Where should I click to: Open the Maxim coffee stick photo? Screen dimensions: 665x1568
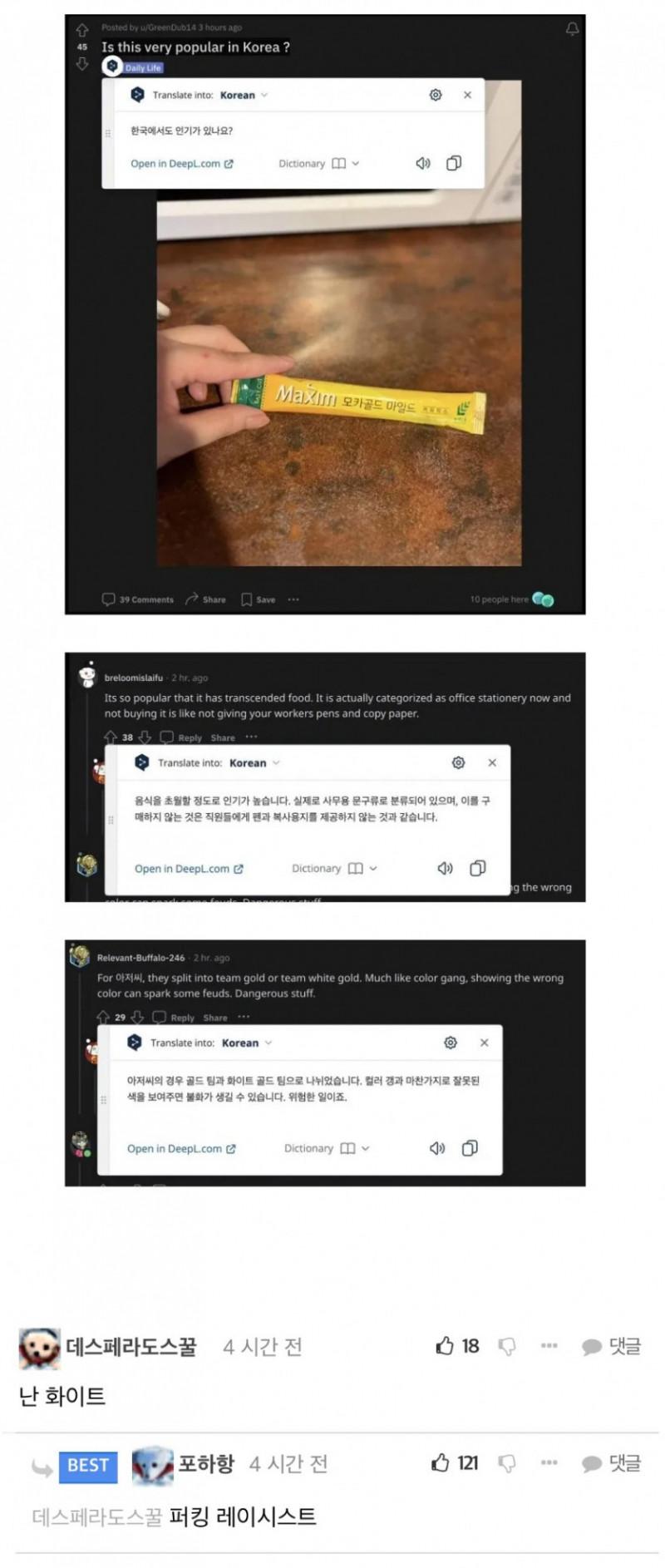click(x=339, y=391)
